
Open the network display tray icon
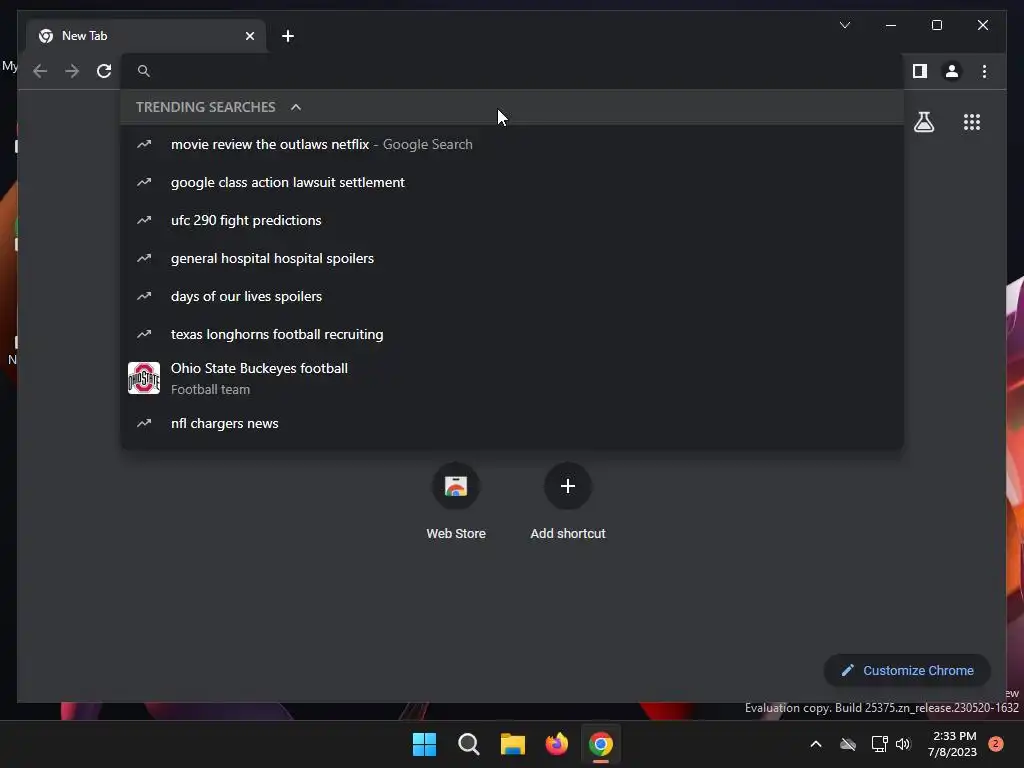coord(879,744)
